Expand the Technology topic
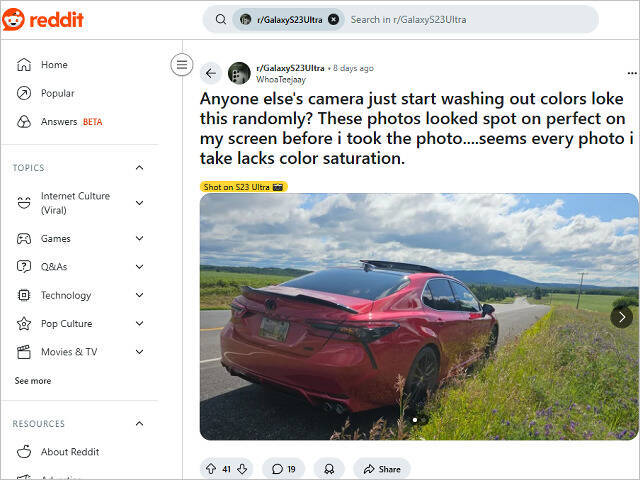Viewport: 640px width, 480px height. [x=139, y=296]
